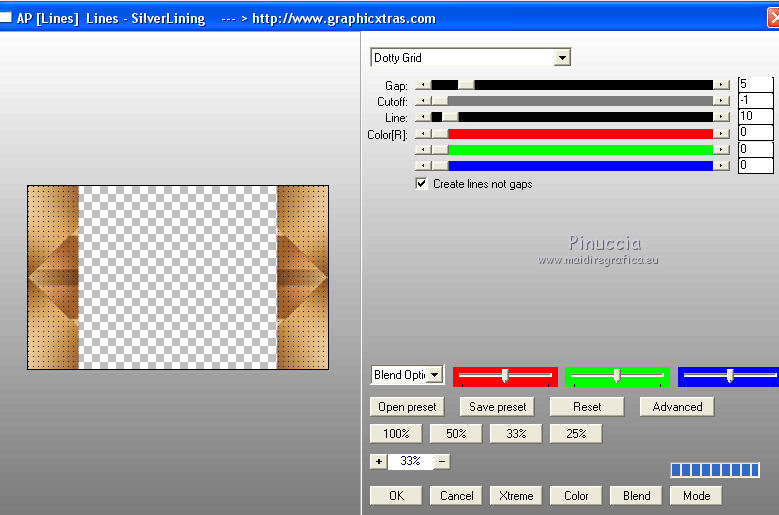Image resolution: width=779 pixels, height=515 pixels.
Task: Adjust the green blend slider
Action: click(617, 376)
